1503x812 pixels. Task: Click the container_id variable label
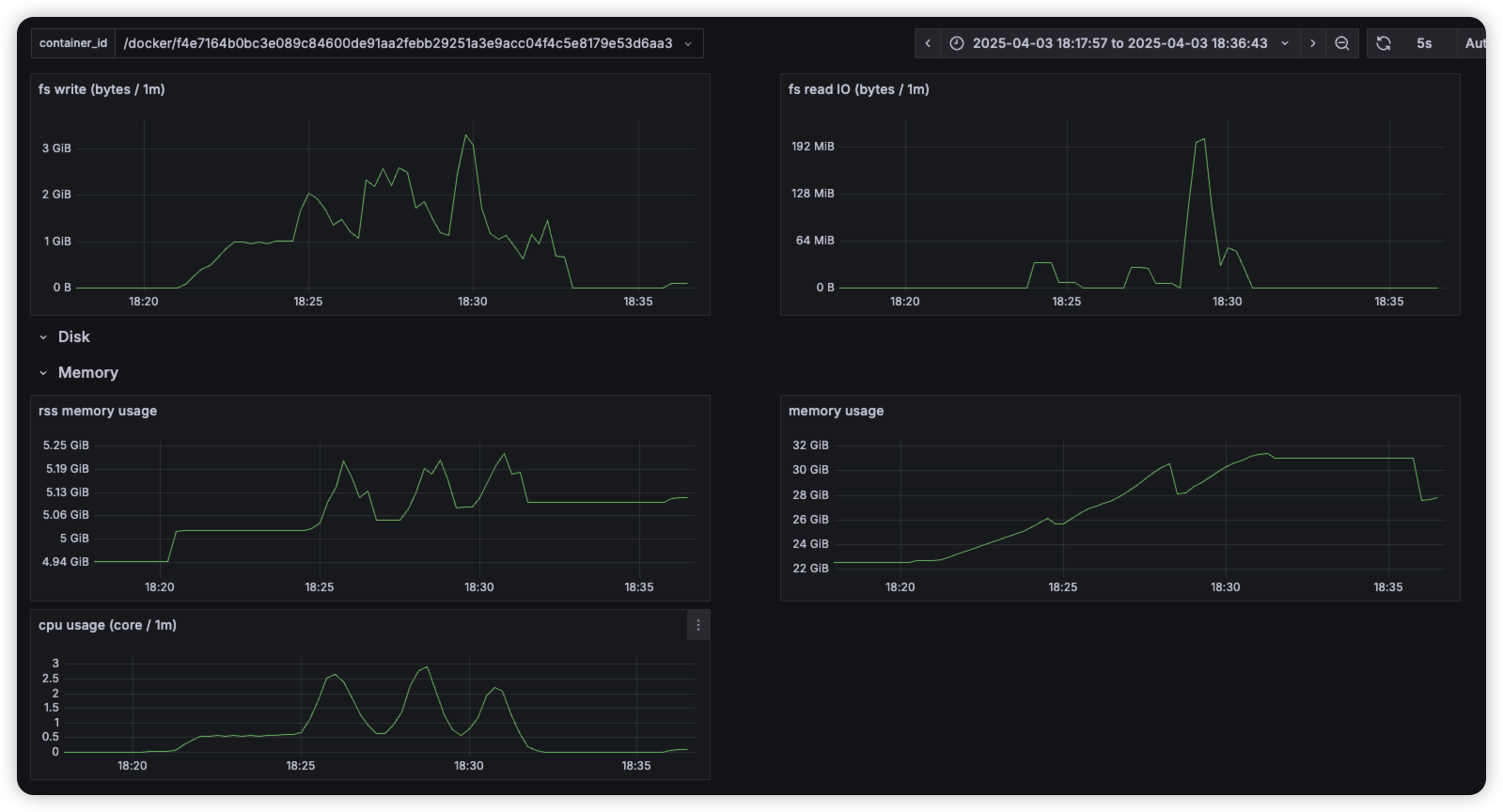(73, 43)
